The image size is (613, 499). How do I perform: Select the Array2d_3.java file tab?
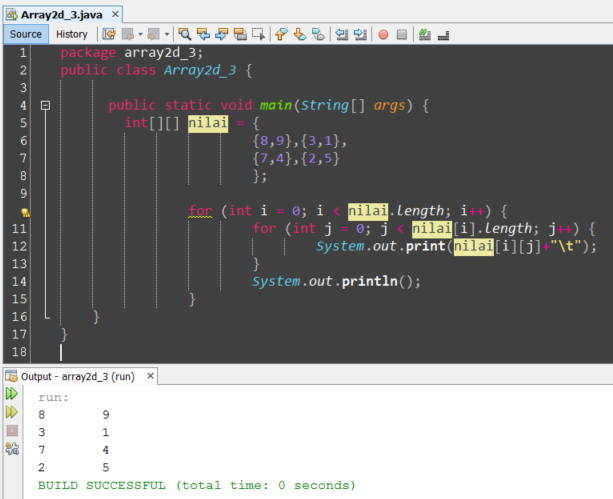tap(61, 15)
